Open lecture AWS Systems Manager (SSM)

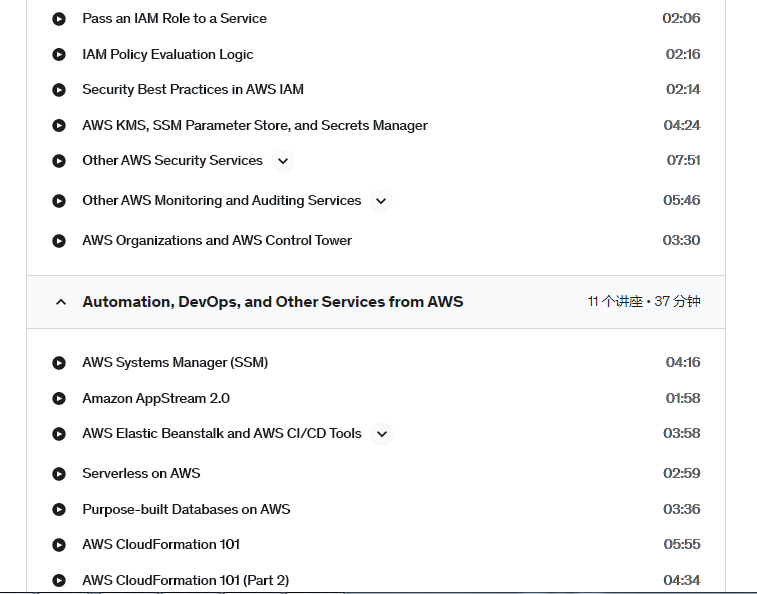[175, 362]
